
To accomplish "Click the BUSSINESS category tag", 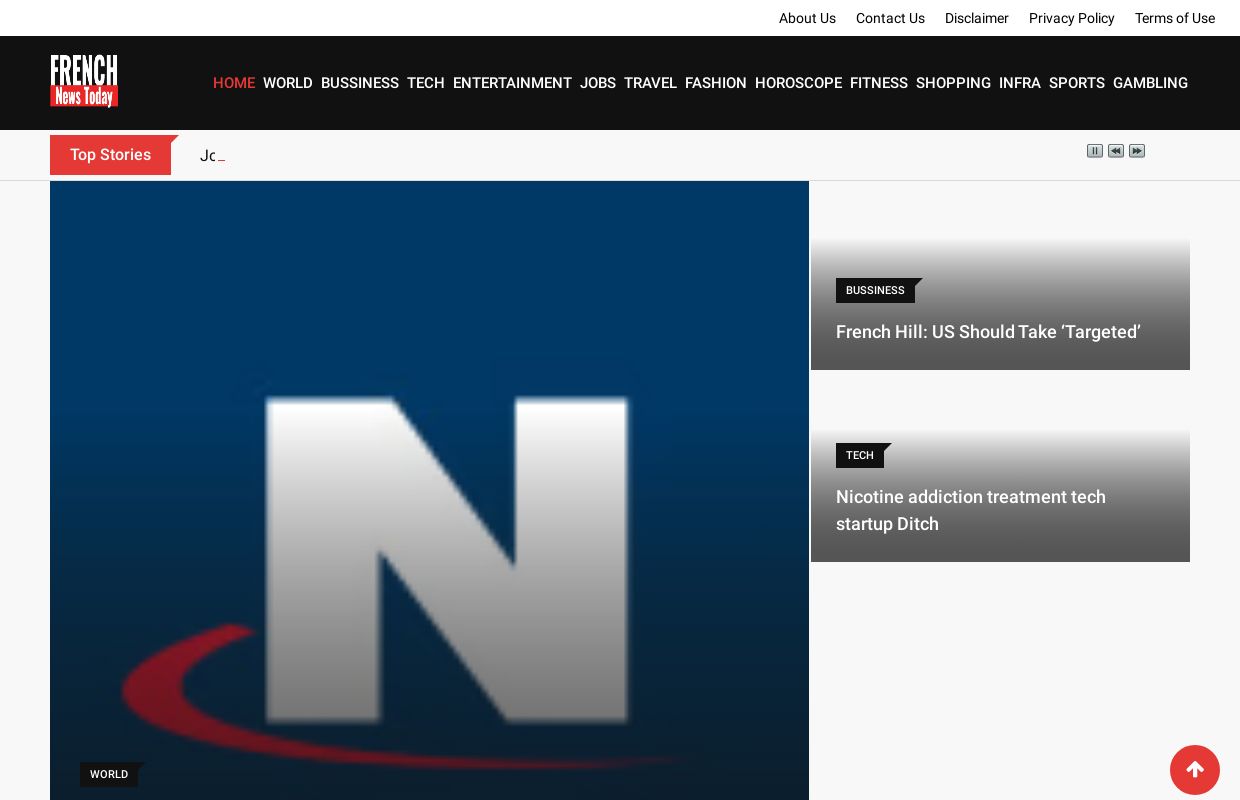I will point(875,290).
